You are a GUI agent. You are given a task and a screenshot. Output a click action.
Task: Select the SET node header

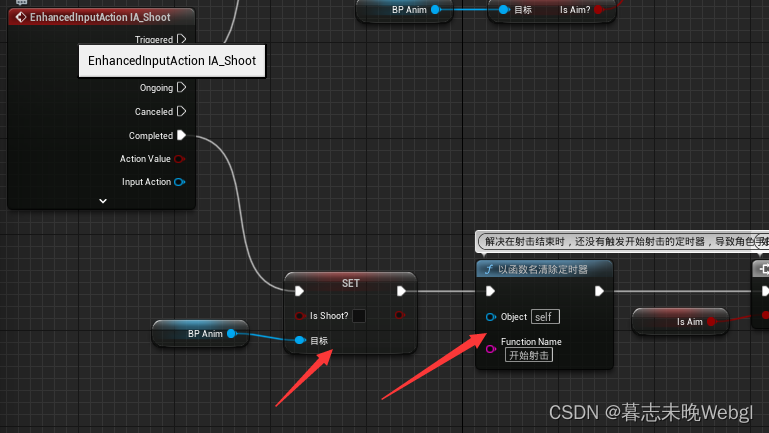(351, 283)
